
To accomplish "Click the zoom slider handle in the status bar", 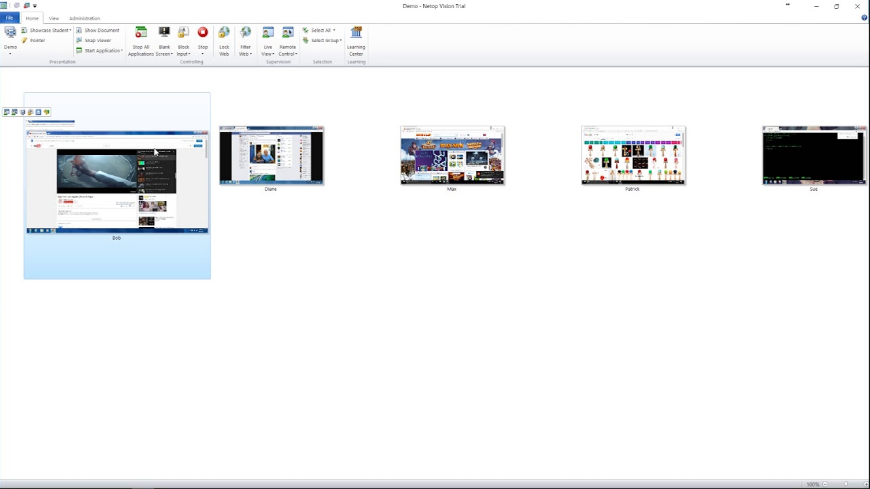I will (846, 484).
